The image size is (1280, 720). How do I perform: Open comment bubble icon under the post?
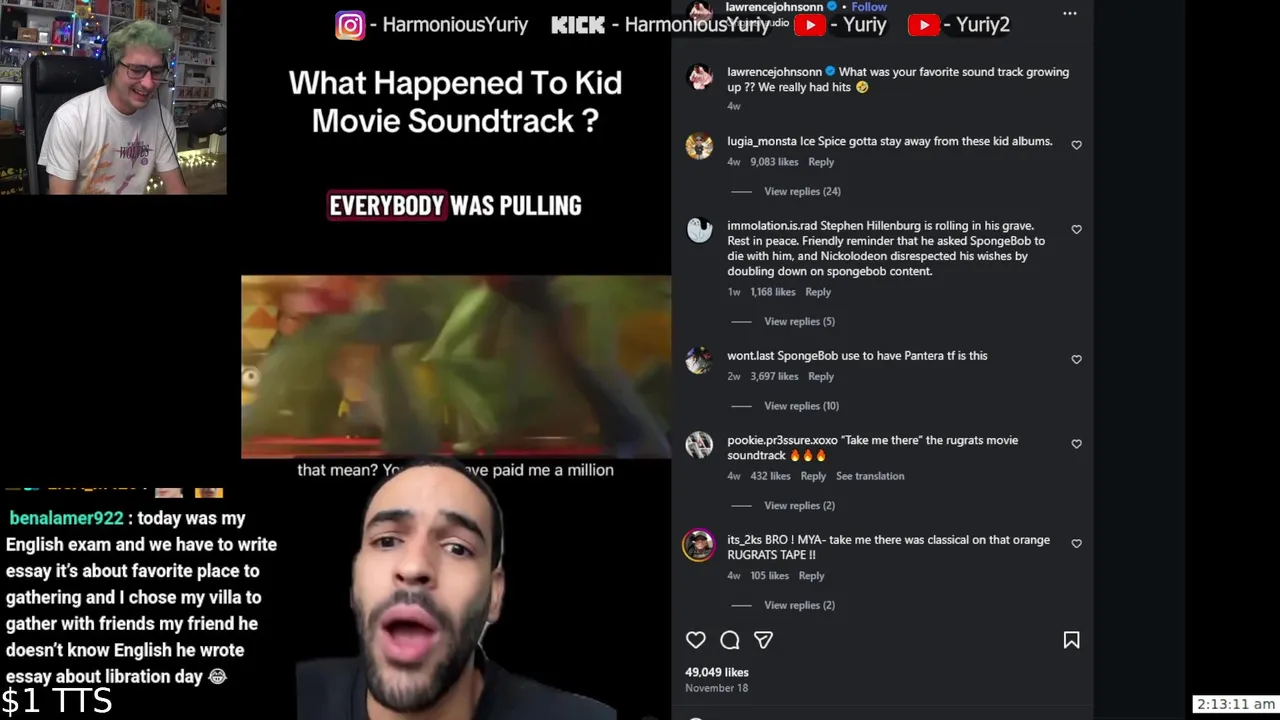point(730,640)
